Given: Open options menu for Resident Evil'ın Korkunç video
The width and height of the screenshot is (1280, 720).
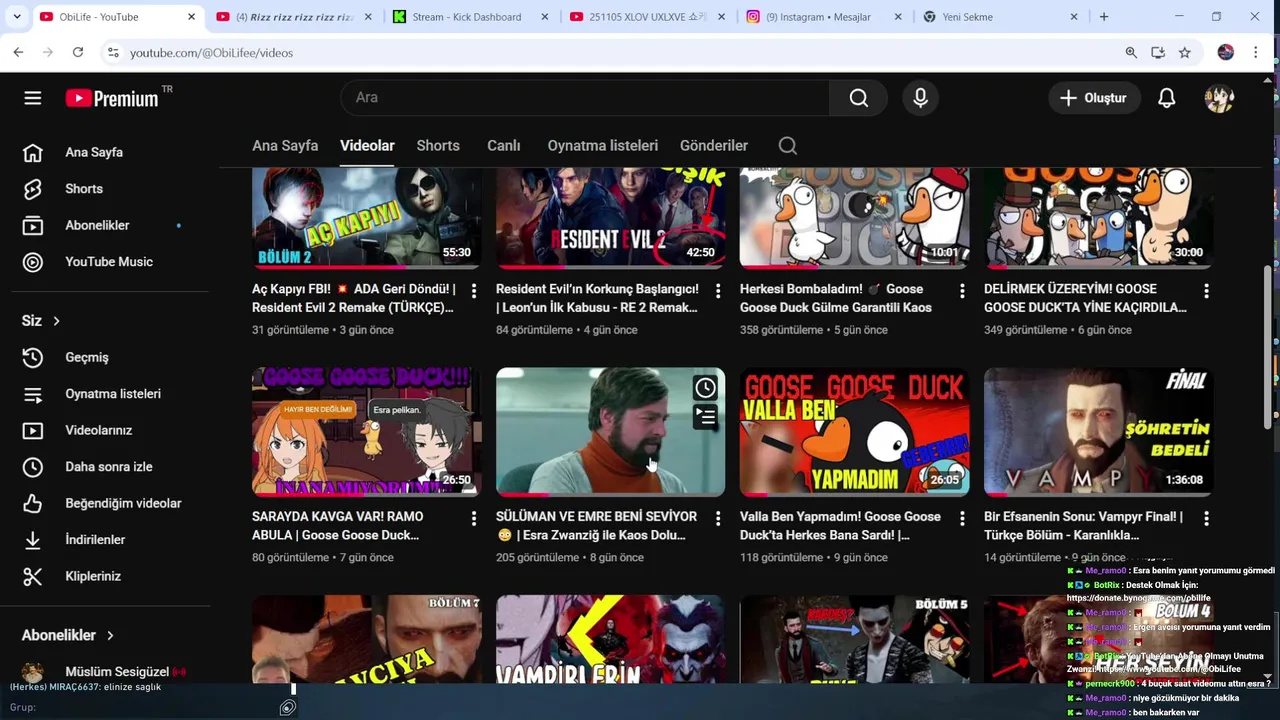Looking at the screenshot, I should pos(718,291).
